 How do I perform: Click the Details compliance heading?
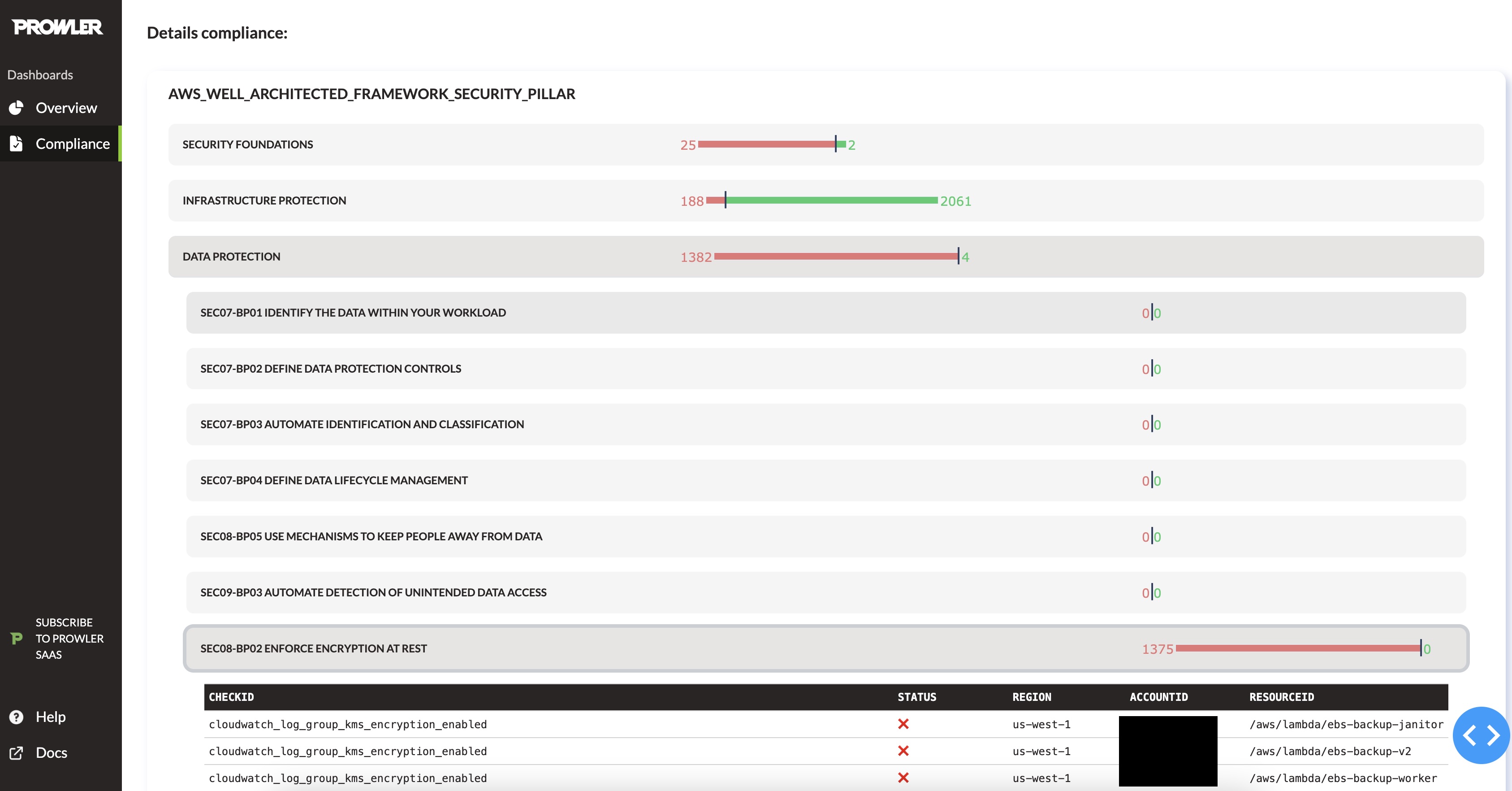tap(217, 33)
